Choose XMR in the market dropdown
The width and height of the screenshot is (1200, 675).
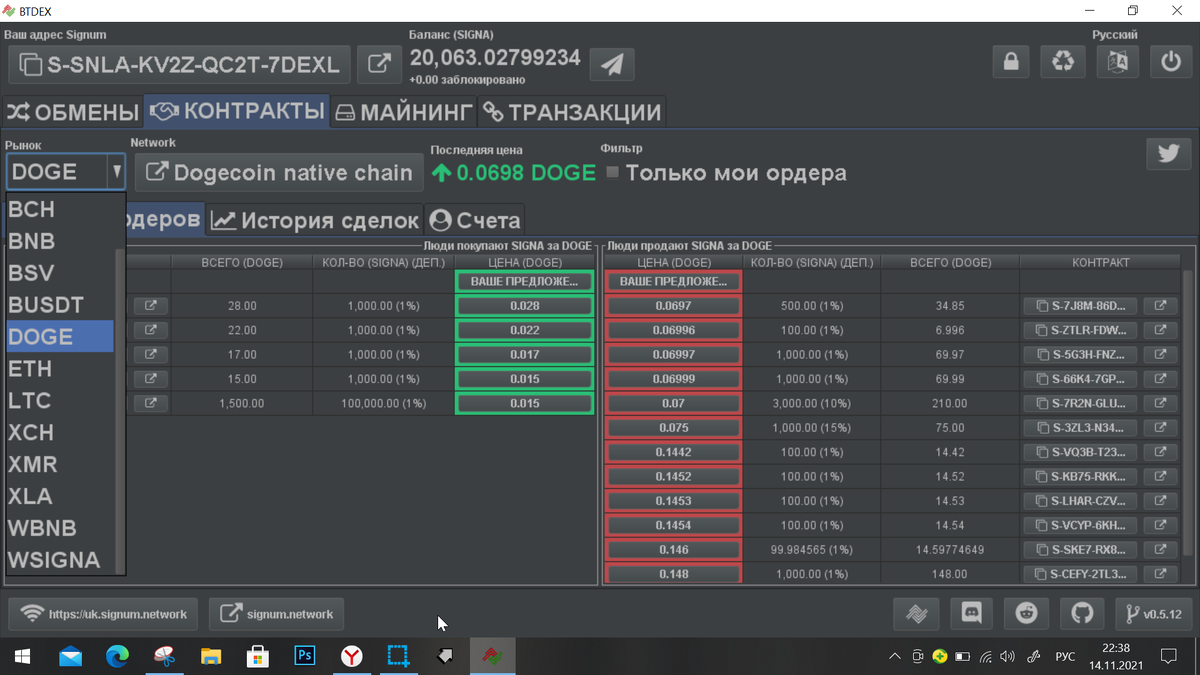[x=31, y=464]
